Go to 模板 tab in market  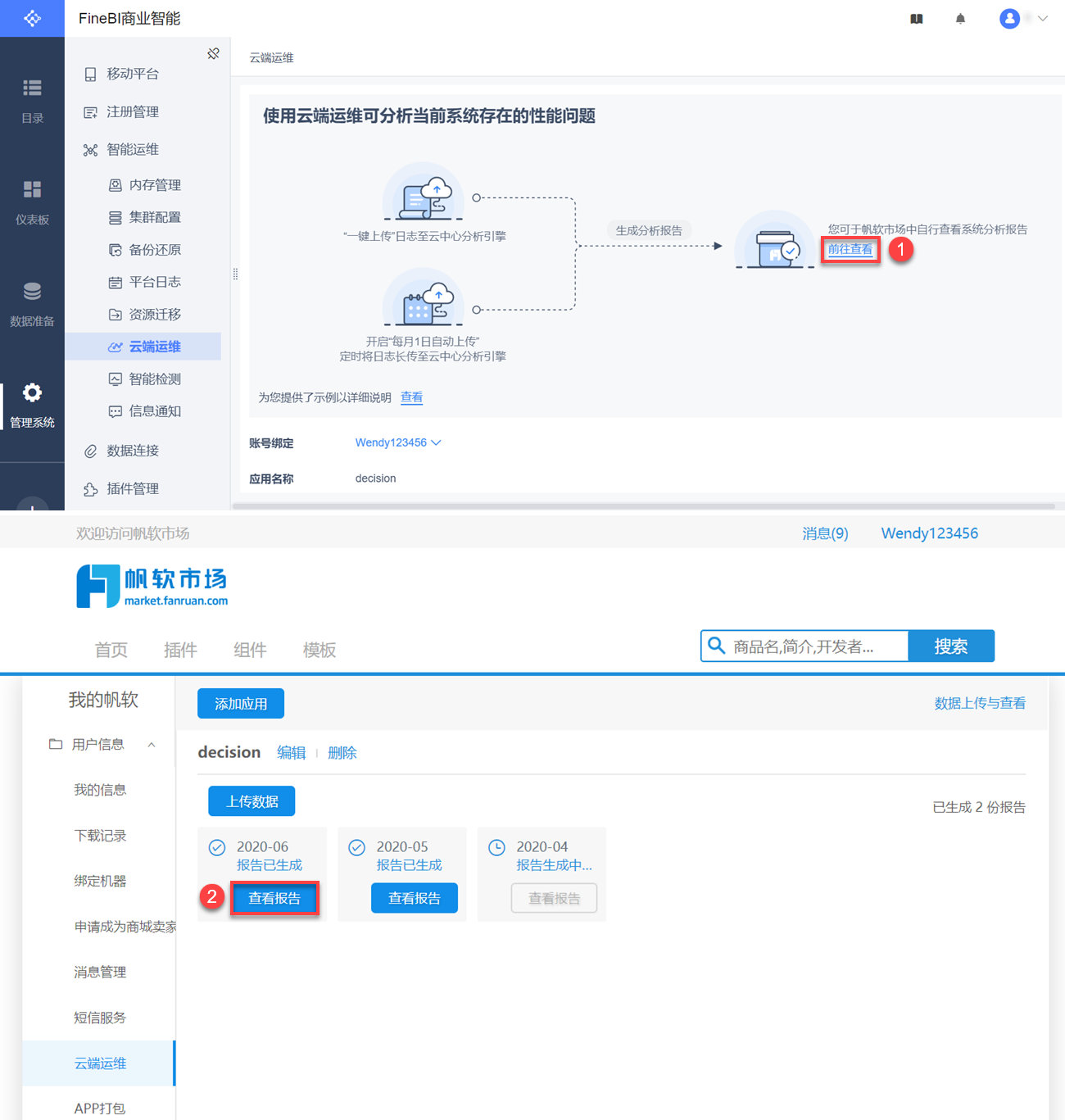[x=319, y=650]
